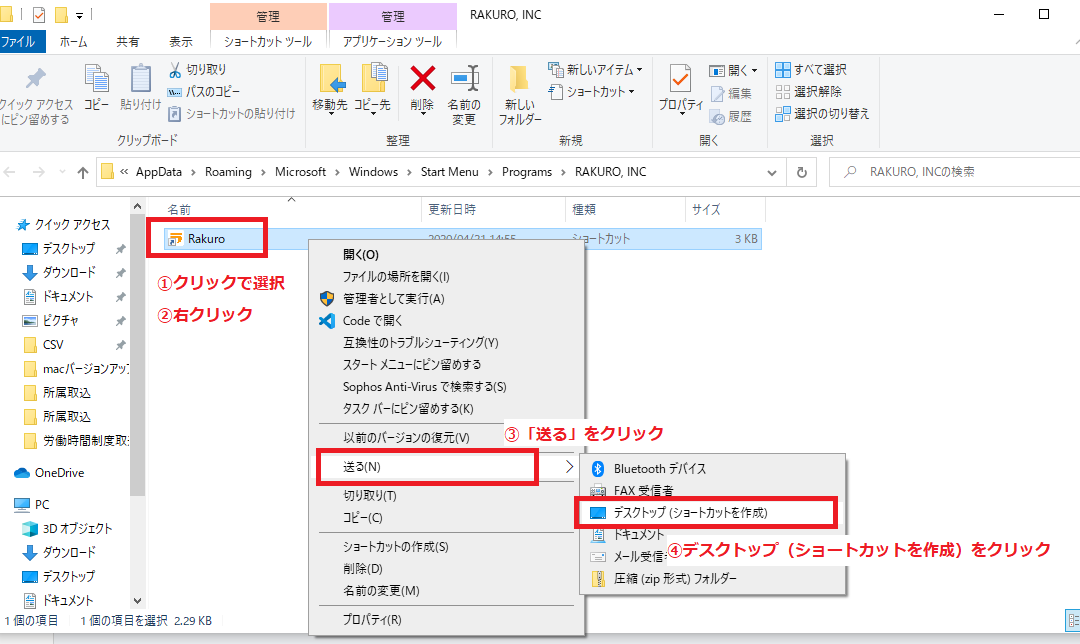
Task: Click the back navigation arrow
Action: pyautogui.click(x=10, y=172)
